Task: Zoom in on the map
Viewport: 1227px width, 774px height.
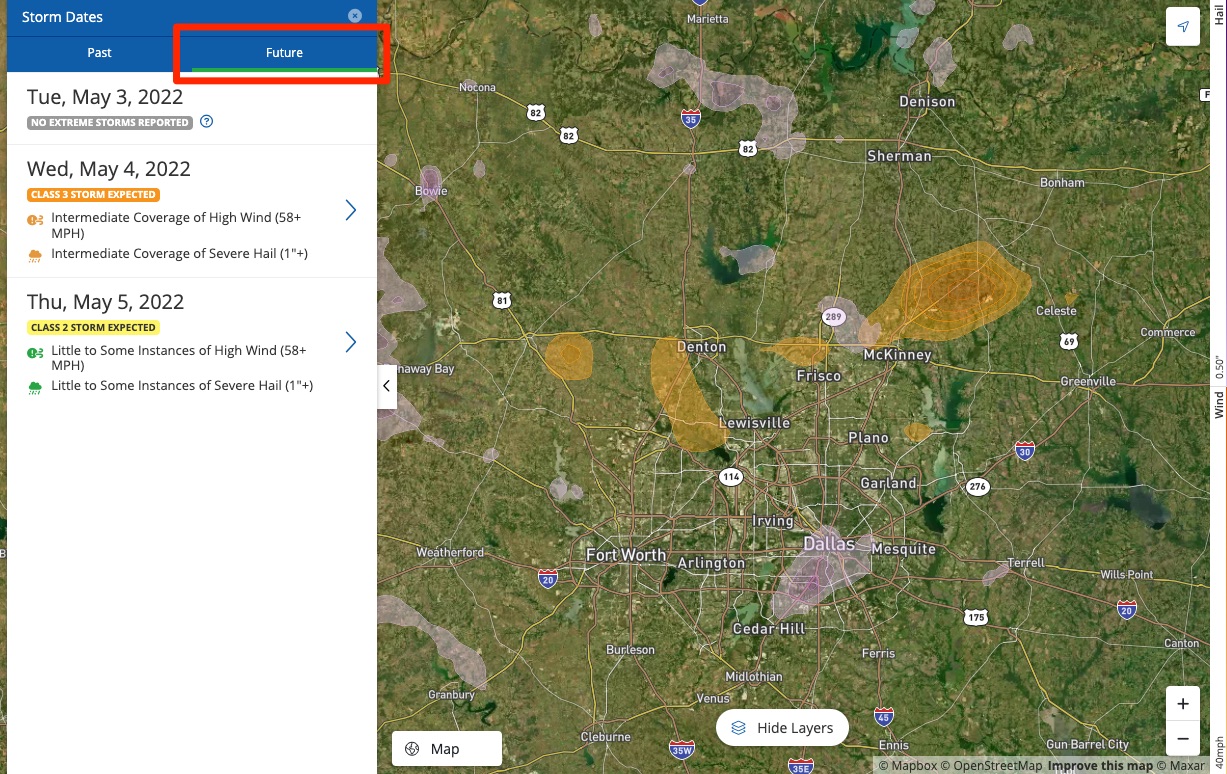Action: pyautogui.click(x=1183, y=704)
